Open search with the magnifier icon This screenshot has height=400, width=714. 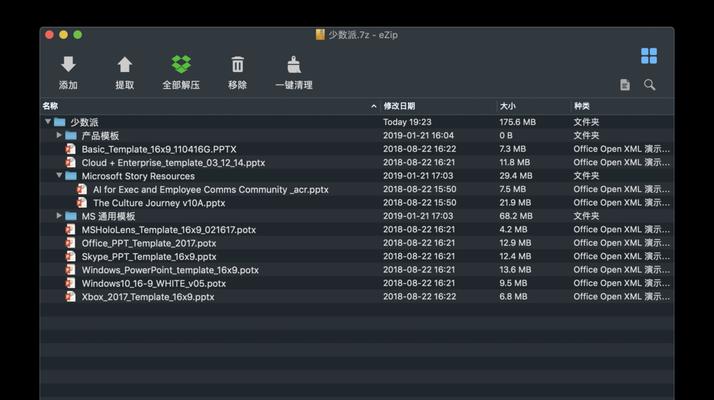point(649,85)
